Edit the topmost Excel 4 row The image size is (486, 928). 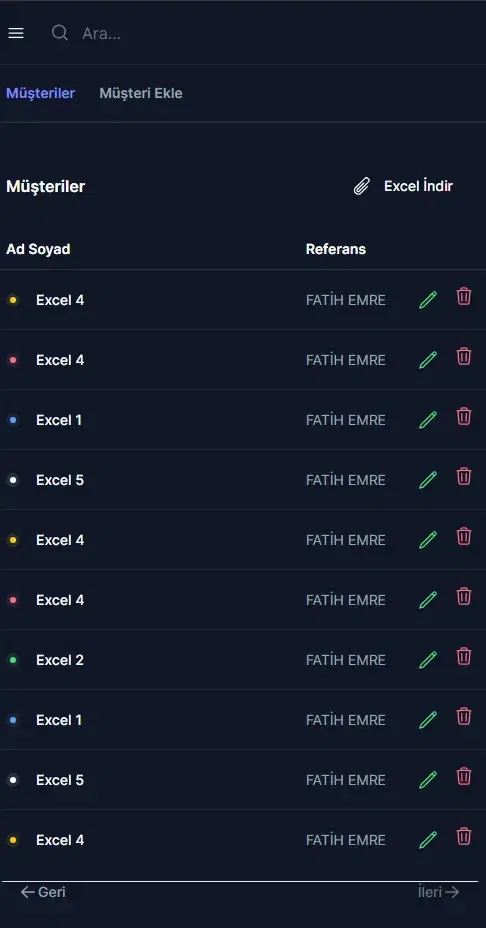pyautogui.click(x=428, y=299)
